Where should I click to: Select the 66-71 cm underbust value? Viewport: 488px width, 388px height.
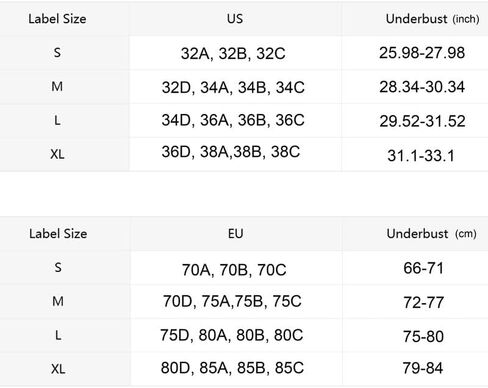[423, 268]
